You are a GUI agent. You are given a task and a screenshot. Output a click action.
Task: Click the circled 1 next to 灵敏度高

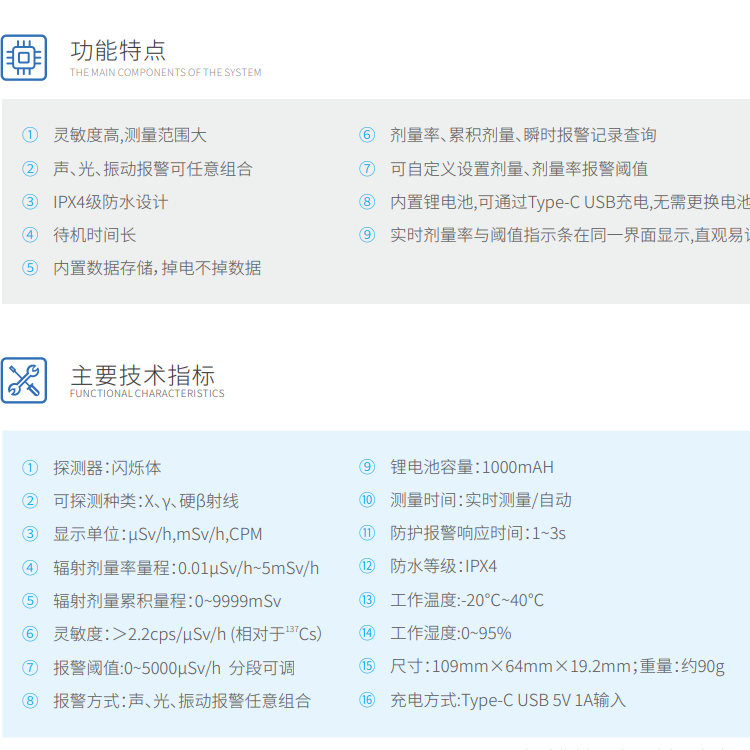[31, 135]
